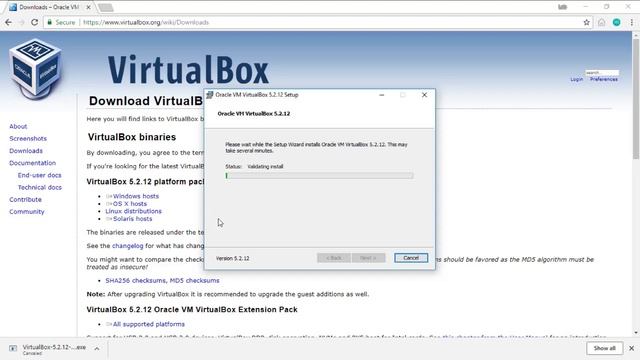Open the SHA256 checksums link

click(136, 280)
